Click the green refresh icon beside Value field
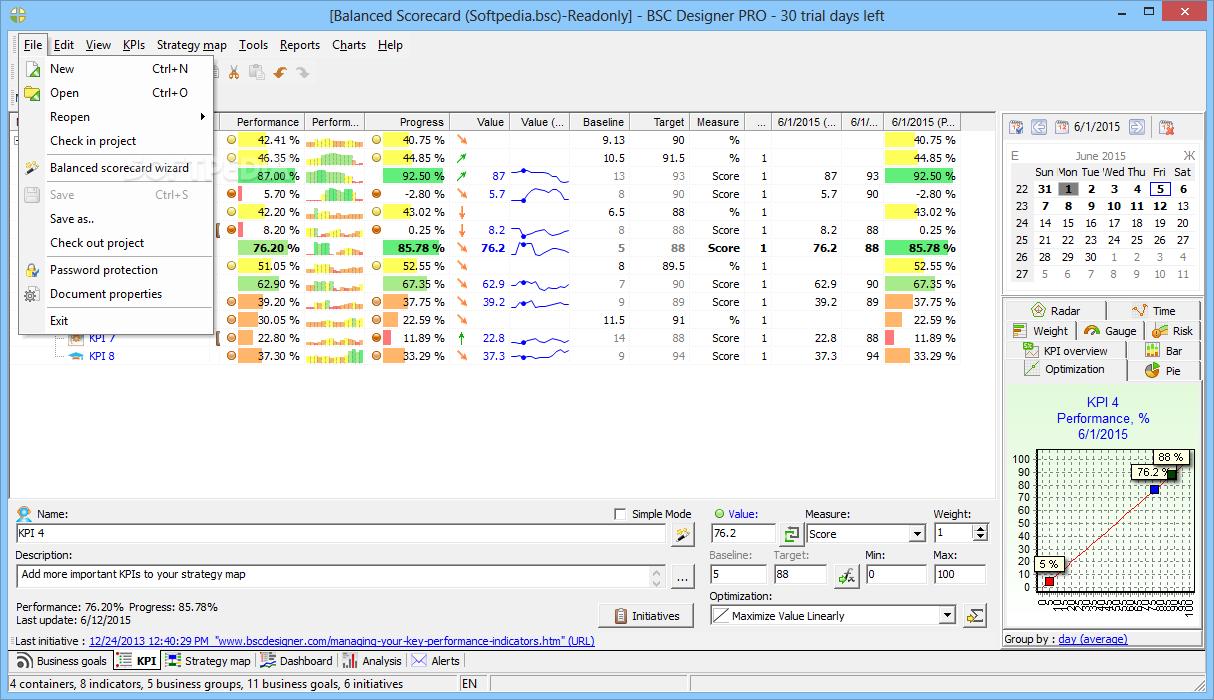This screenshot has height=700, width=1214. click(791, 534)
